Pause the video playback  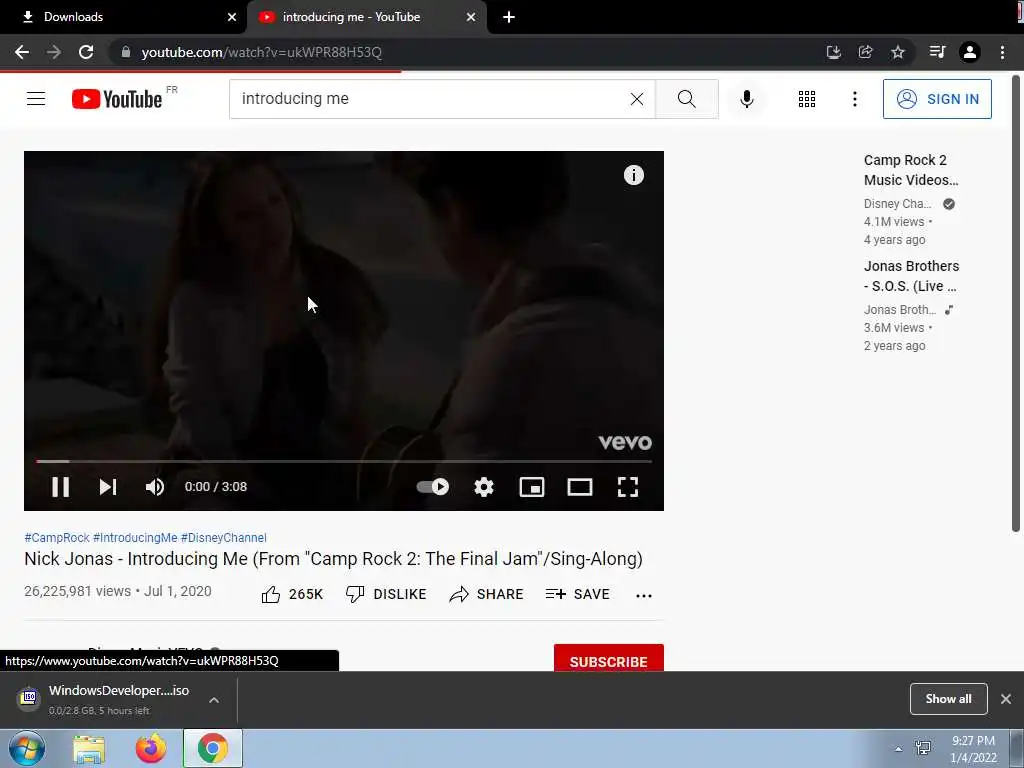point(61,487)
